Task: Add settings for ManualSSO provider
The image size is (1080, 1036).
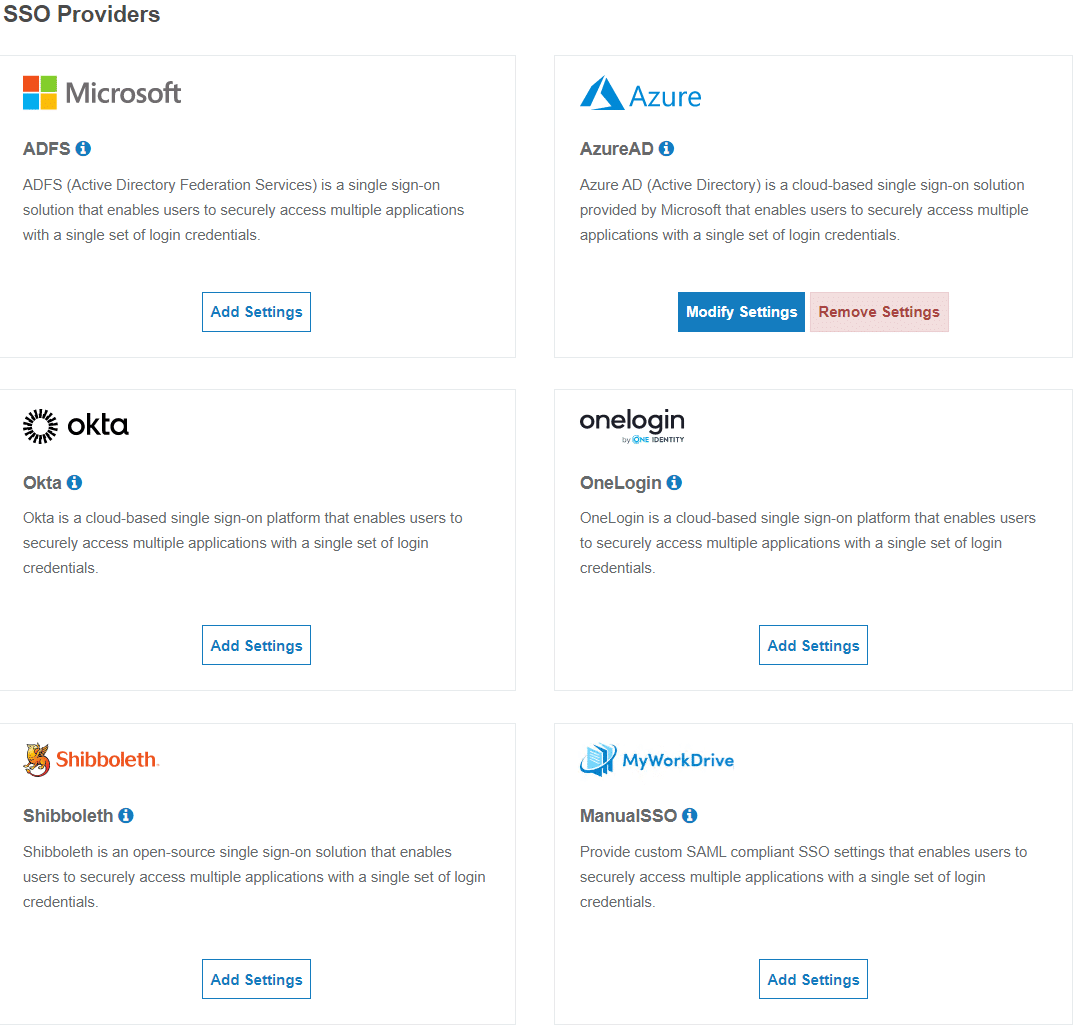Action: (813, 980)
